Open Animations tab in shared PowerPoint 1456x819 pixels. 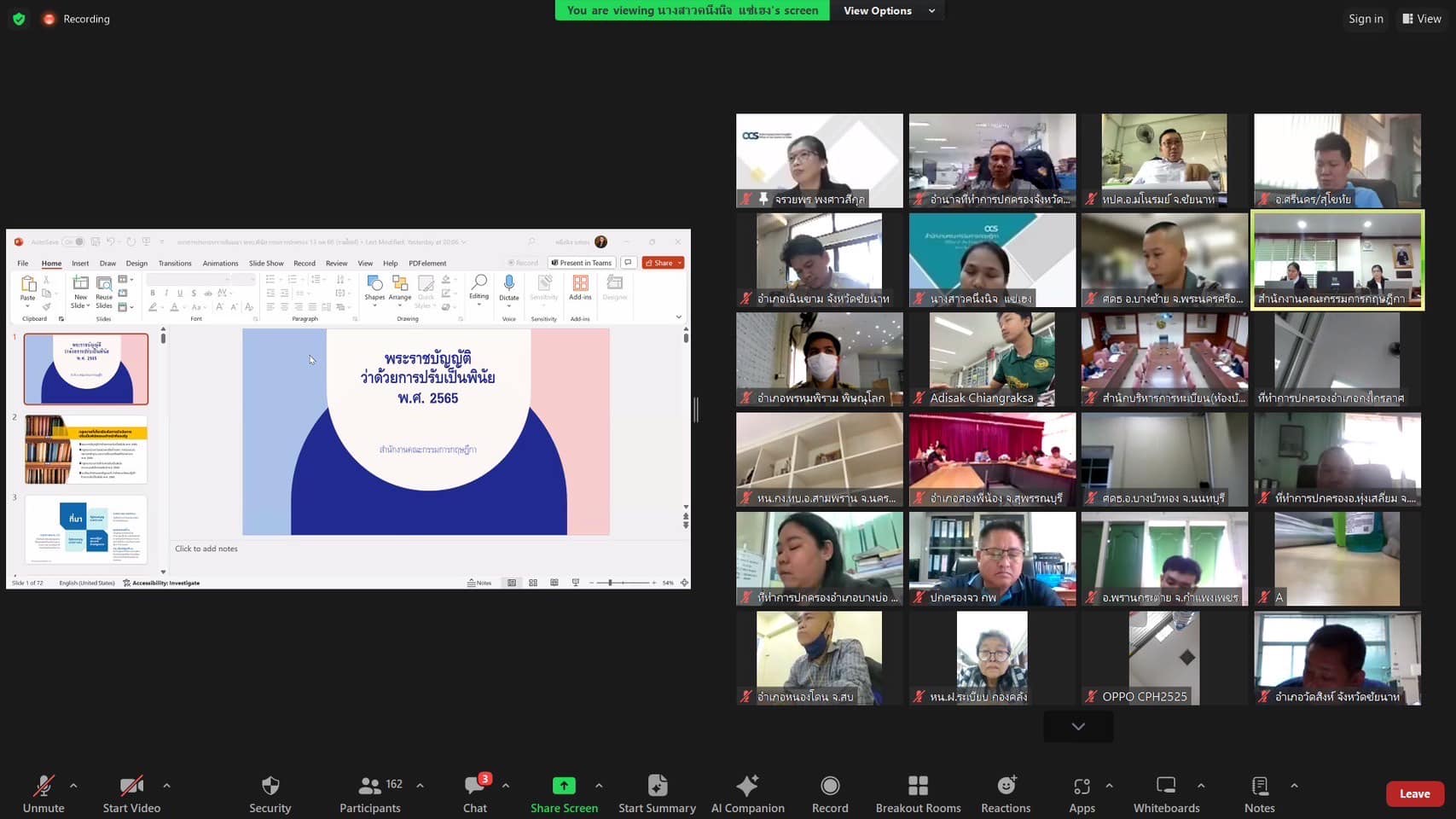click(x=220, y=264)
